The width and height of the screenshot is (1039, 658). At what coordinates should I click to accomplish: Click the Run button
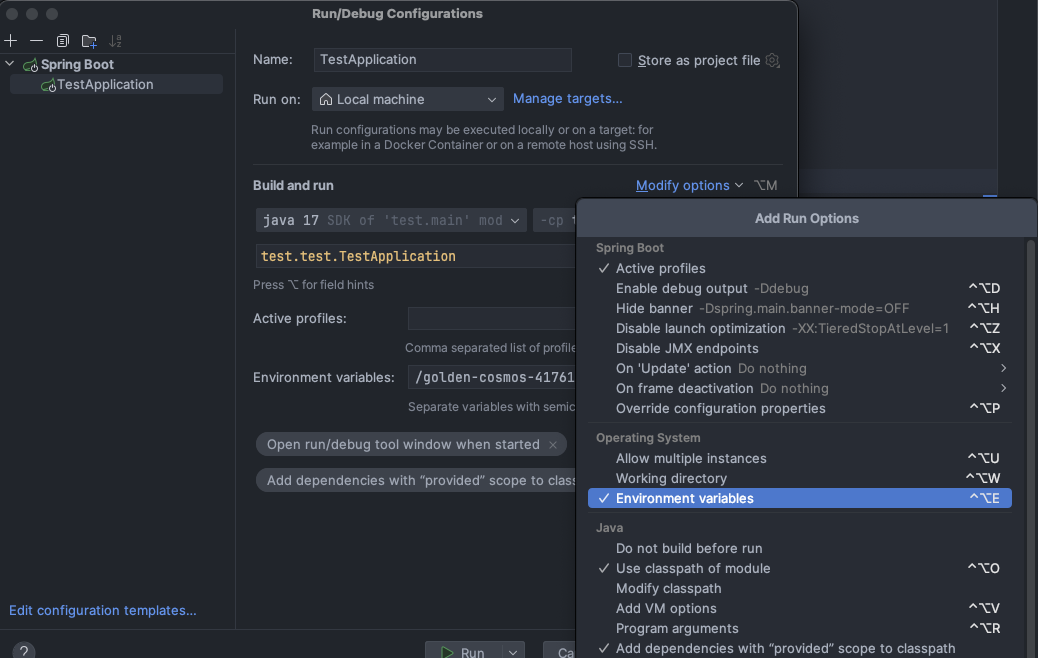tap(463, 652)
